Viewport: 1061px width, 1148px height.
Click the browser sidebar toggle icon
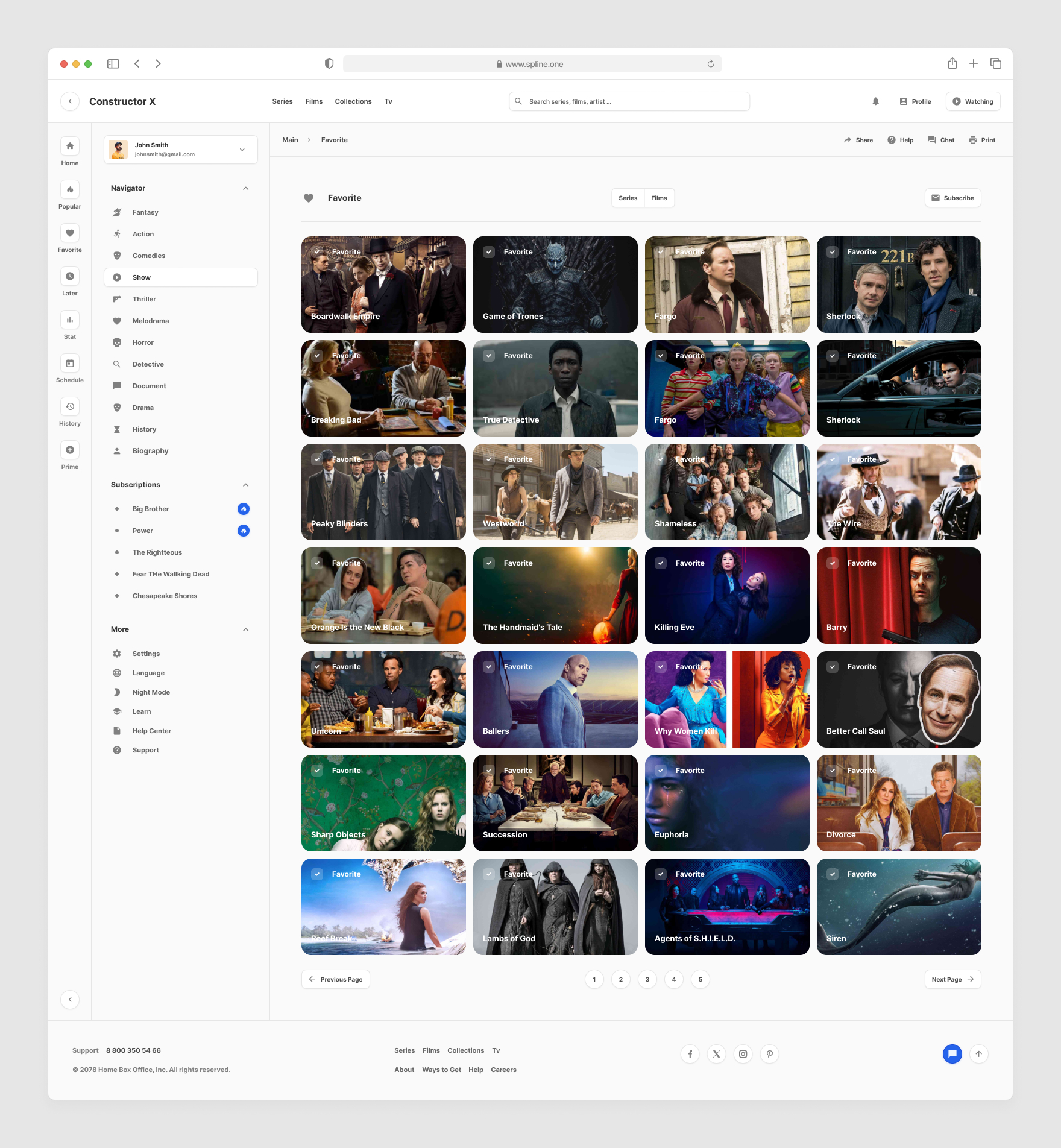[113, 64]
